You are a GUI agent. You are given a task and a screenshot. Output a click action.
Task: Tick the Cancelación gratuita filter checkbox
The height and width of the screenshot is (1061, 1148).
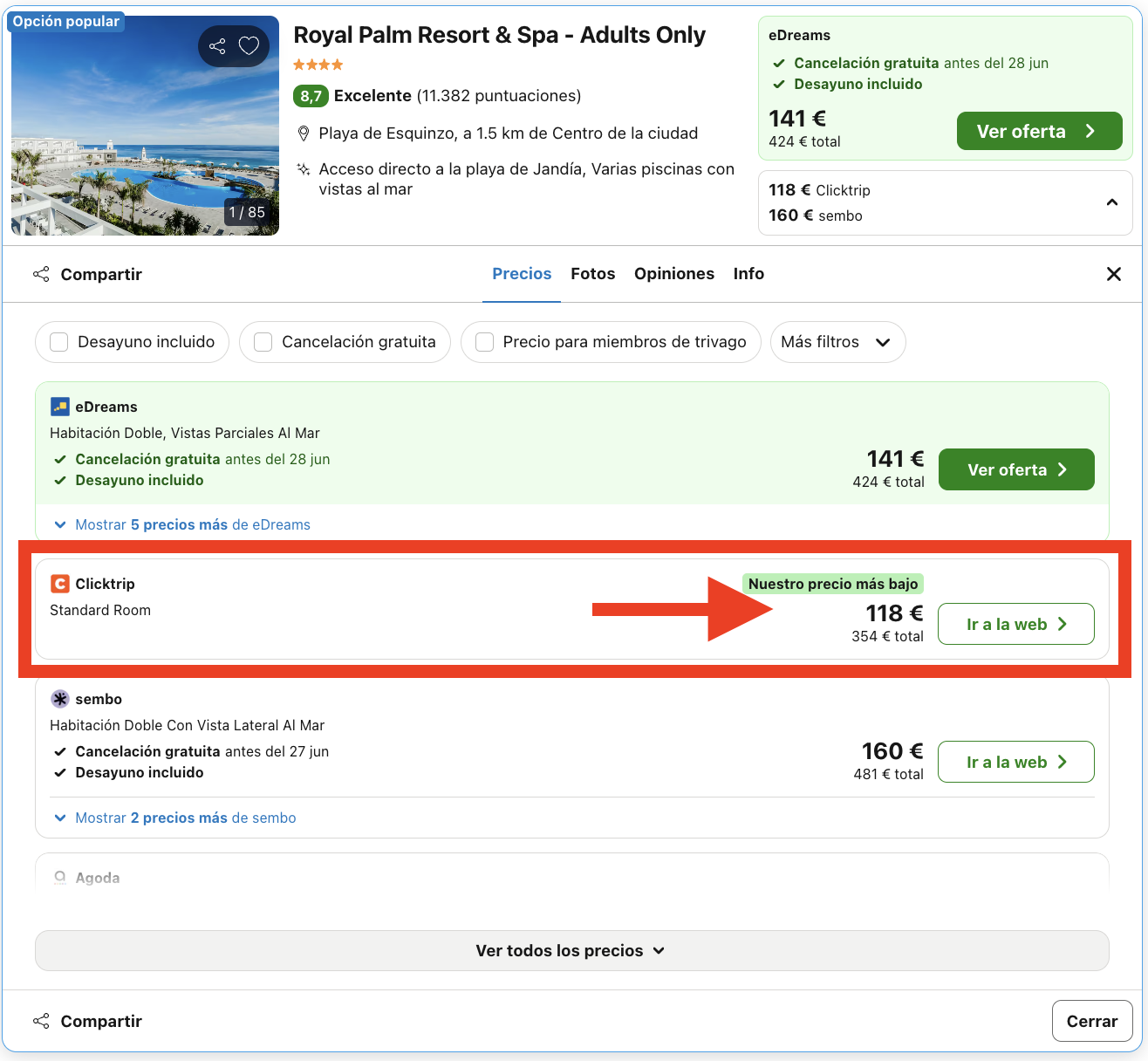pyautogui.click(x=263, y=342)
